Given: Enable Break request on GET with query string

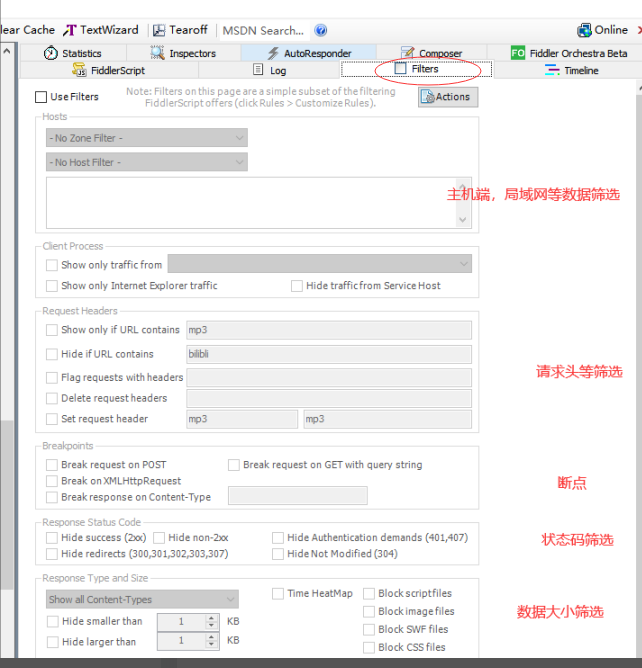Looking at the screenshot, I should 234,465.
